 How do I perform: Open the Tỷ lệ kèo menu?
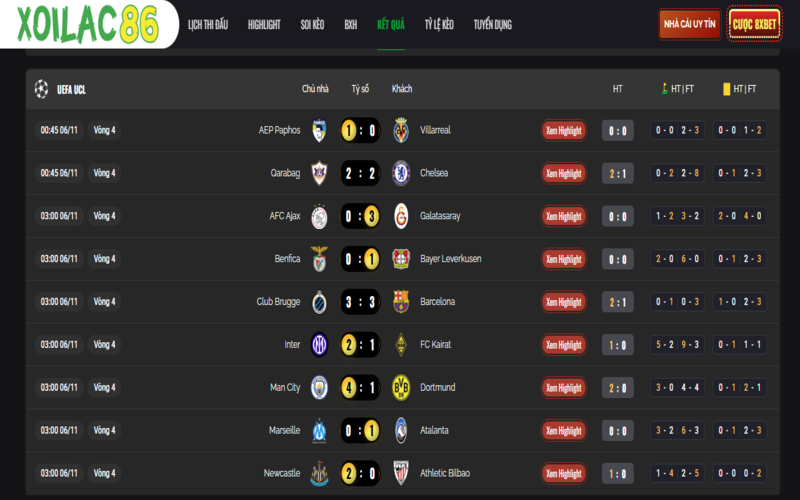pyautogui.click(x=439, y=24)
